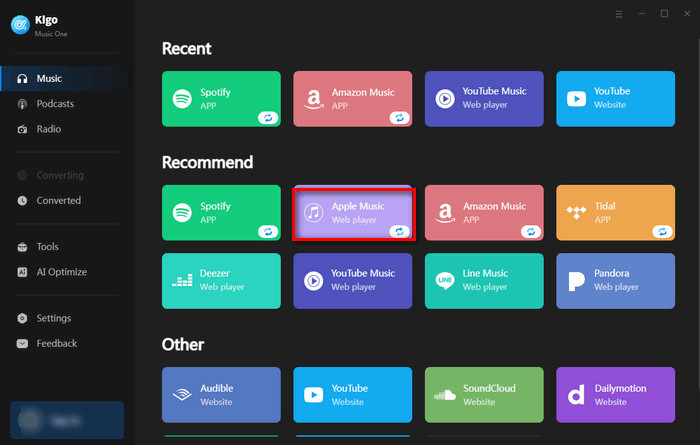
Task: Click the Pandora P logo
Action: tap(576, 281)
